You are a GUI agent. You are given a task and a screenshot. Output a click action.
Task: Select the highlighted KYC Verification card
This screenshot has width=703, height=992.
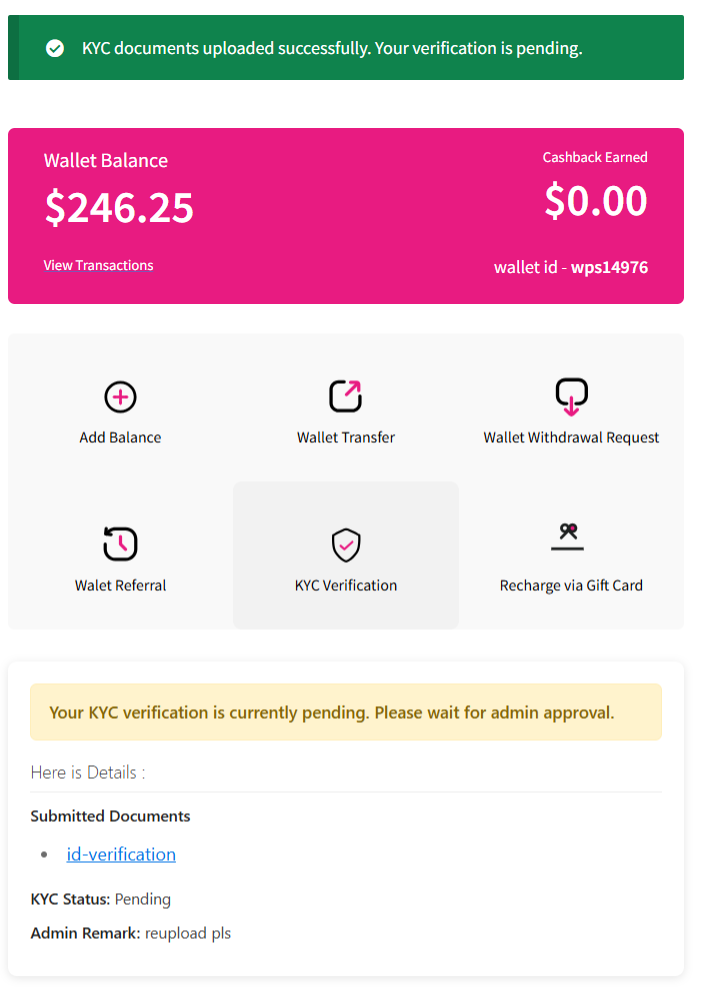(x=345, y=555)
